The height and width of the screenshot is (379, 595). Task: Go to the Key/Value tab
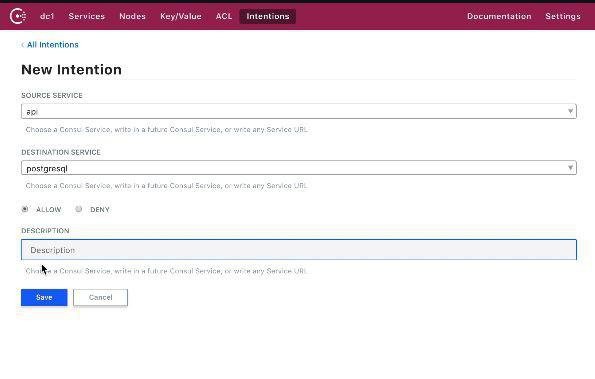(181, 16)
